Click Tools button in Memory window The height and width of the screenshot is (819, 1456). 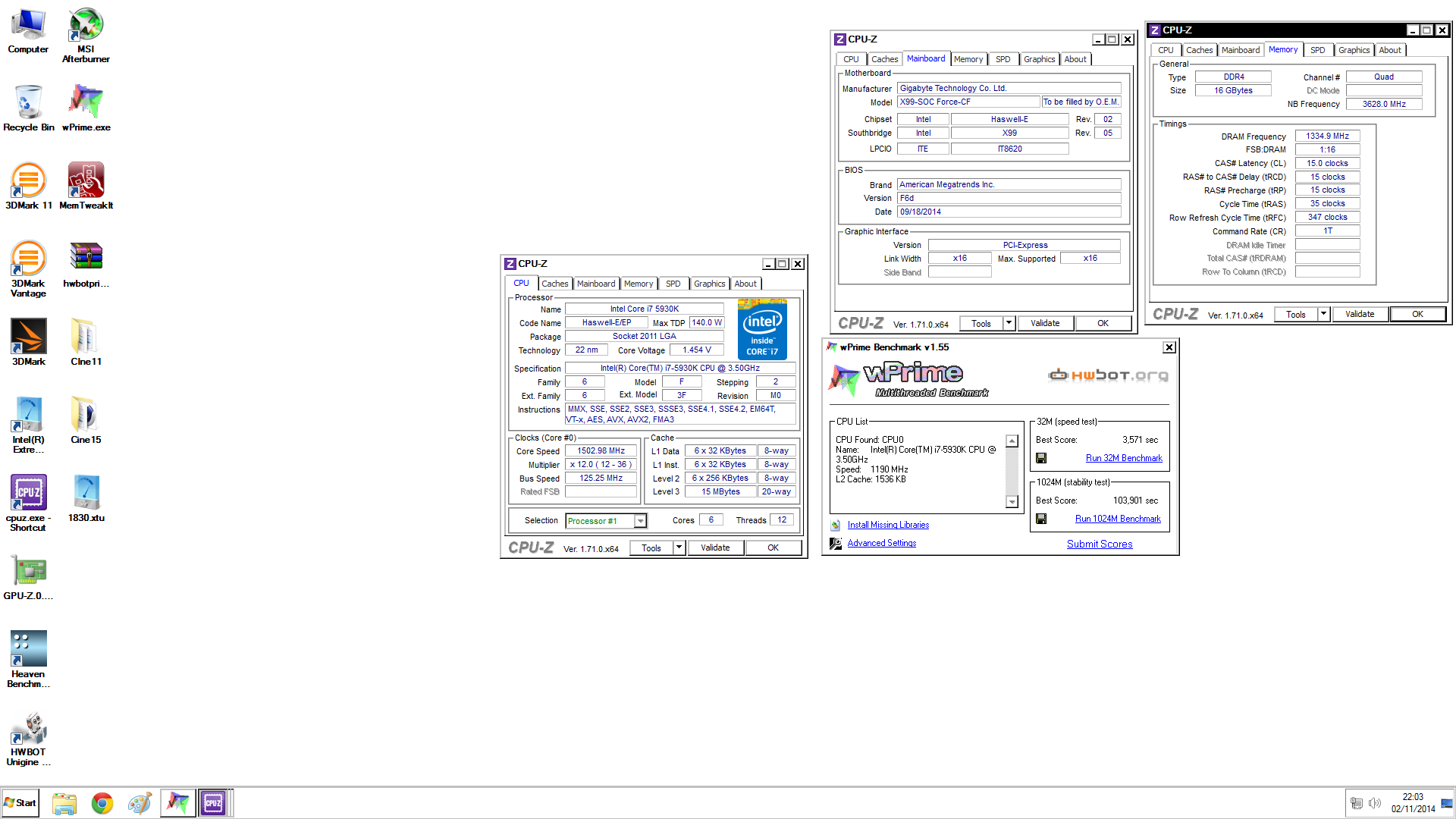(x=1296, y=314)
